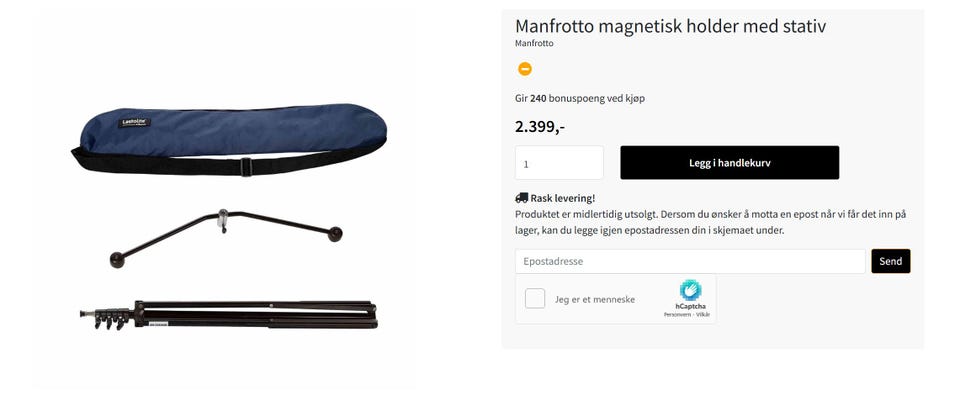Viewport: 960px width, 416px height.
Task: Open the Personvern link in hCaptcha
Action: 677,314
